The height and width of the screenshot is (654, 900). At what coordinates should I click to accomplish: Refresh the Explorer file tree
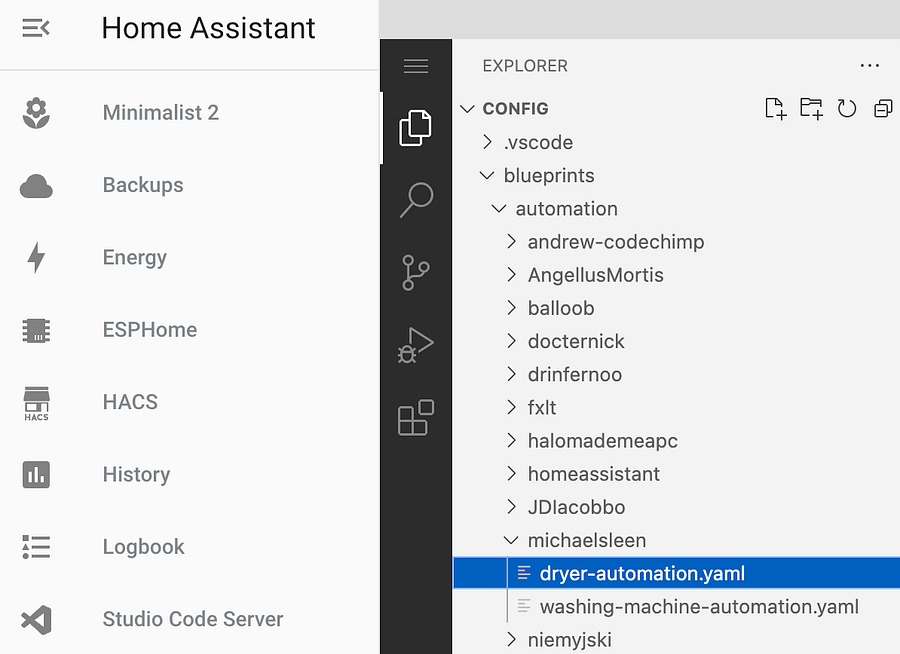tap(847, 108)
